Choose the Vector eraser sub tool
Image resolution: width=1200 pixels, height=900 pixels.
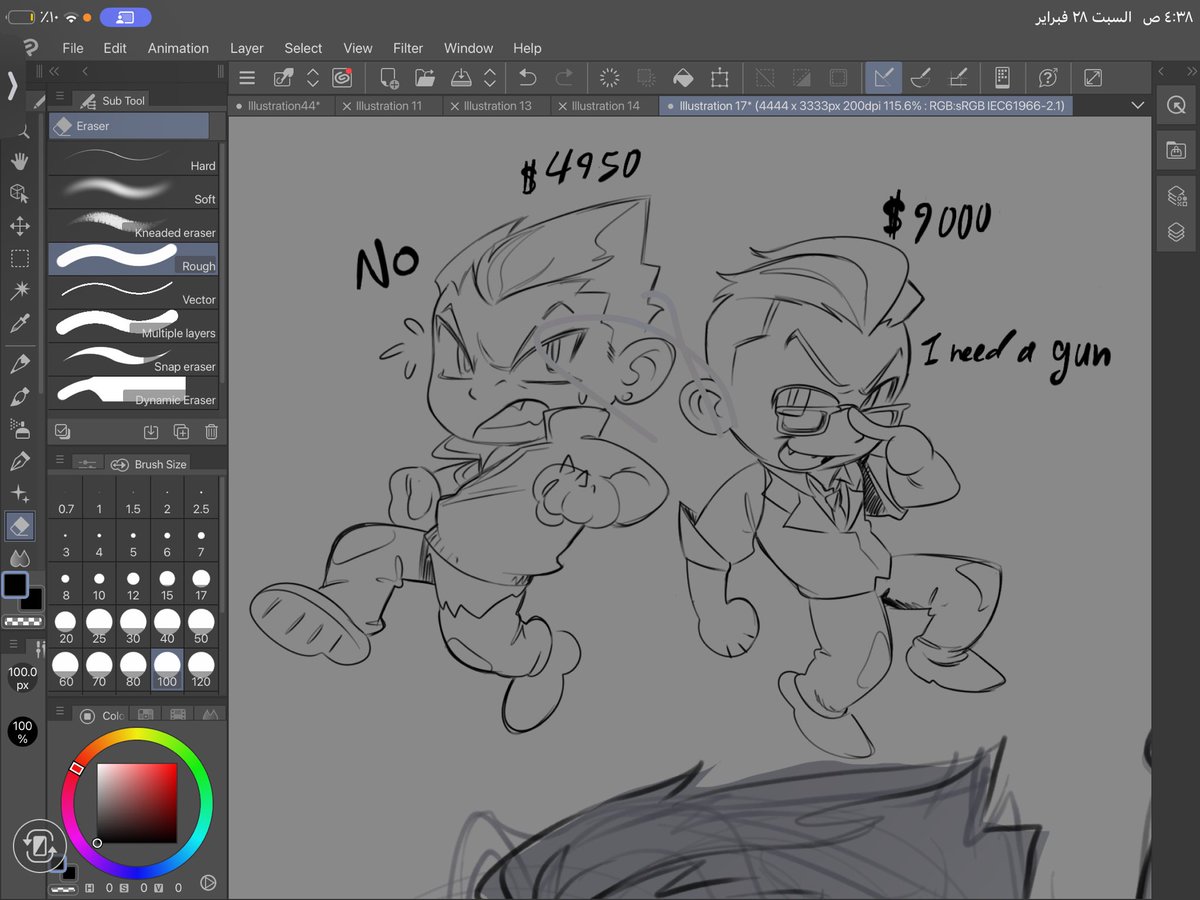pyautogui.click(x=133, y=291)
